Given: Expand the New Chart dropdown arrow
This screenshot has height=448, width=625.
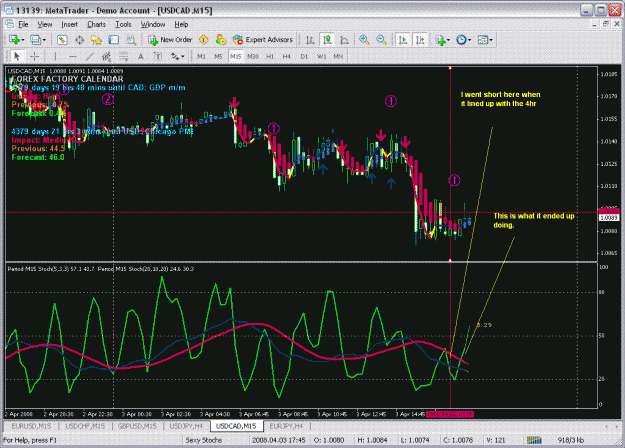Looking at the screenshot, I should [23, 40].
